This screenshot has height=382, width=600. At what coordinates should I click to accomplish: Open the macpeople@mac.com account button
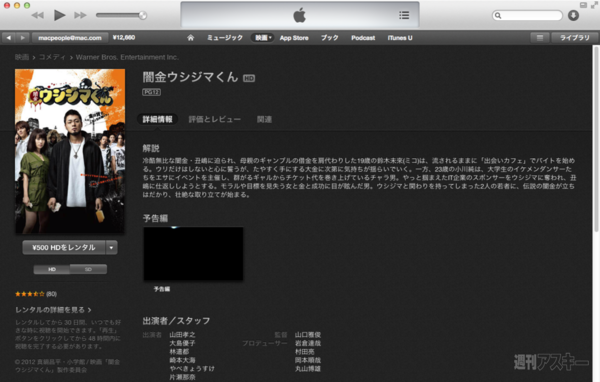(x=70, y=38)
